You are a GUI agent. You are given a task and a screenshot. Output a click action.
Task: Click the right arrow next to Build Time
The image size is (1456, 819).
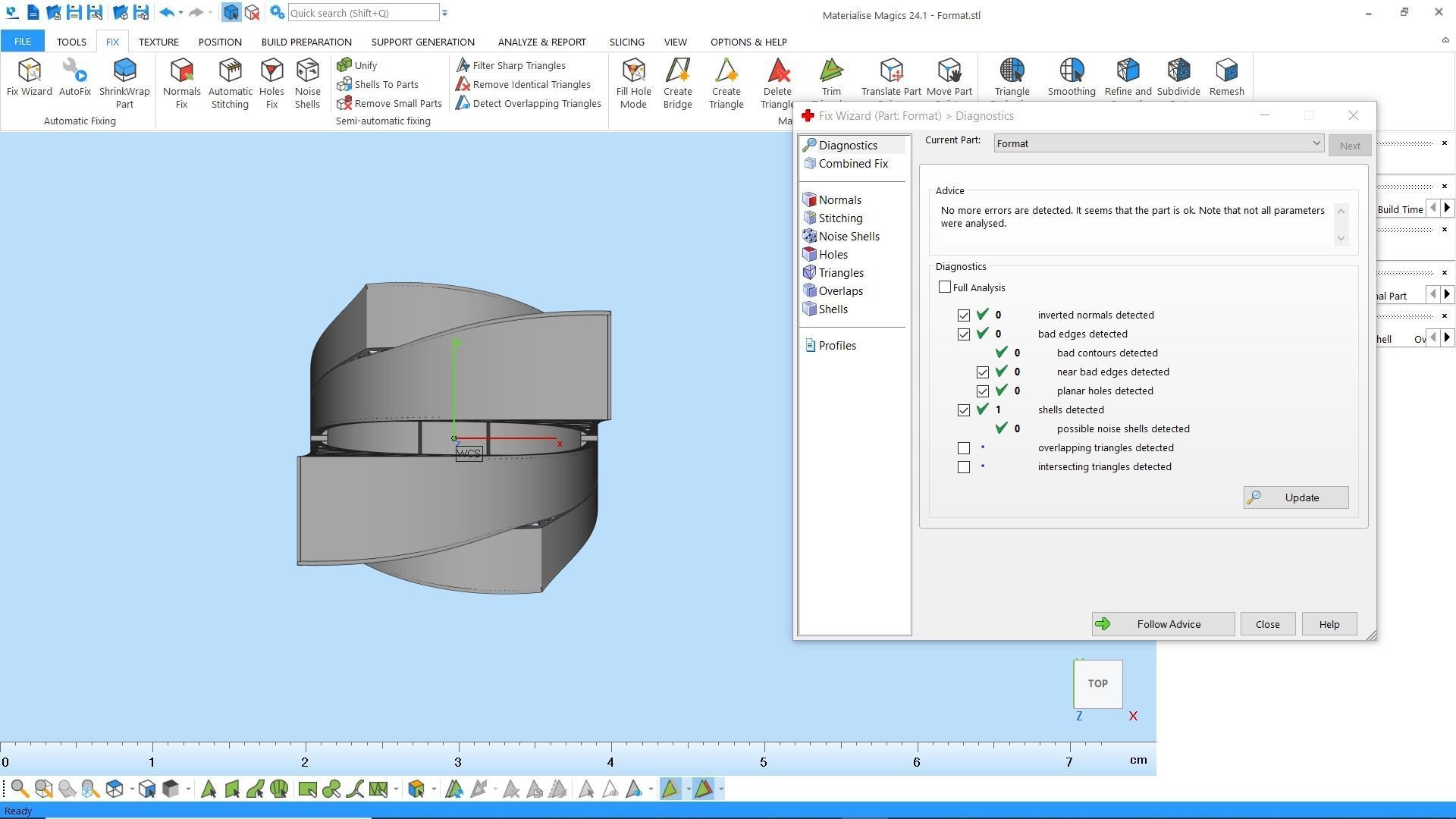click(x=1447, y=208)
